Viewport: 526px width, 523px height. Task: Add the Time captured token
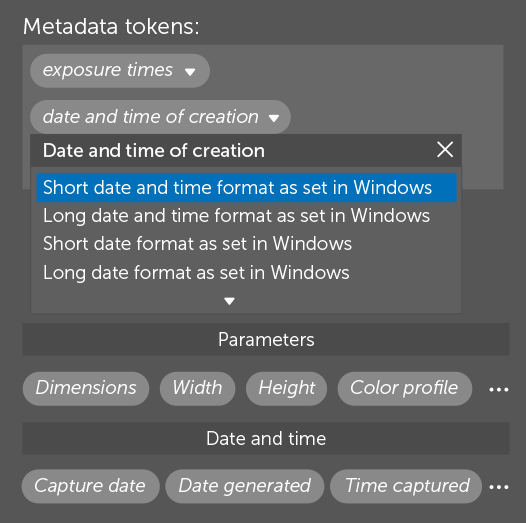click(x=406, y=486)
